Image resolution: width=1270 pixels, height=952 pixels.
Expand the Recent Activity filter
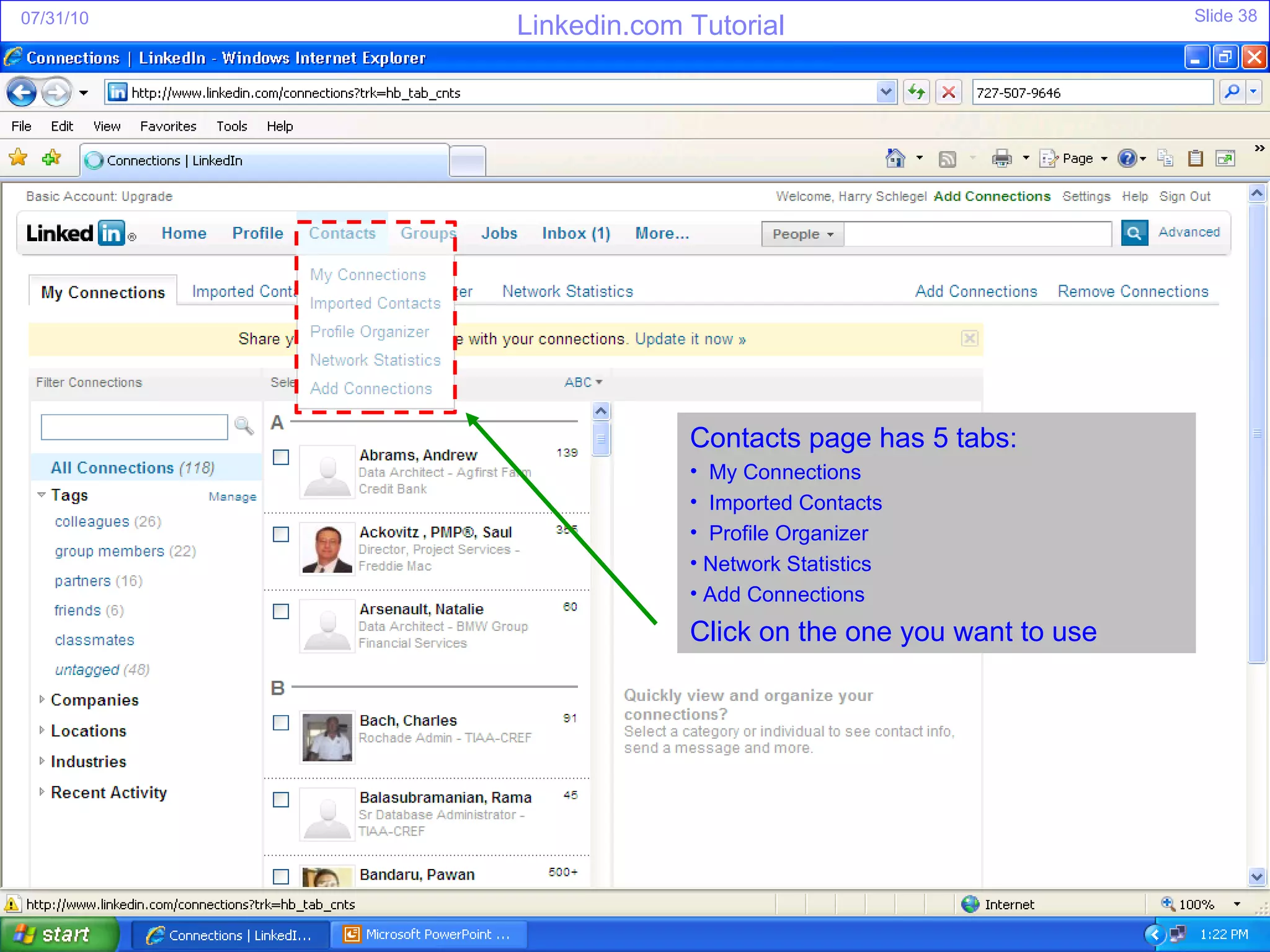coord(42,791)
